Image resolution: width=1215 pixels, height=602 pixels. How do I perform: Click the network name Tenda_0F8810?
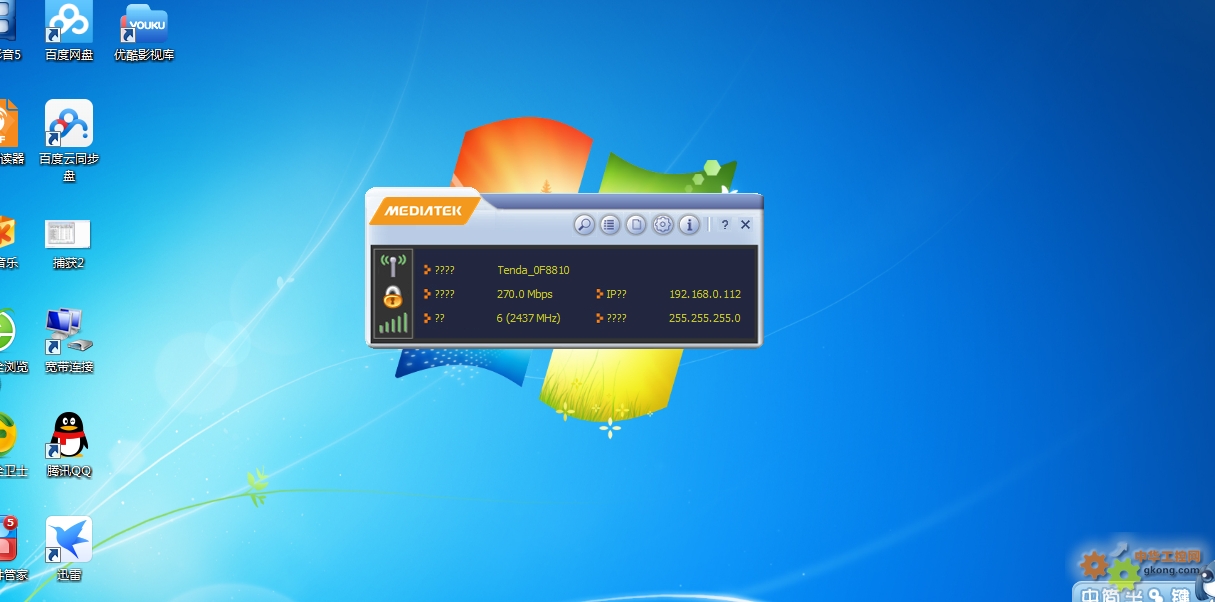click(x=533, y=270)
